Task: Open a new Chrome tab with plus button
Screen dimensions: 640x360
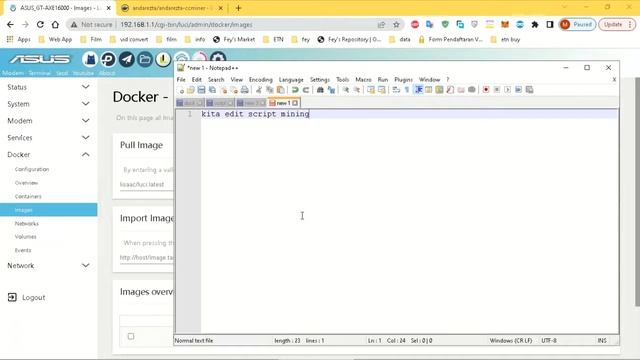Action: click(x=238, y=8)
